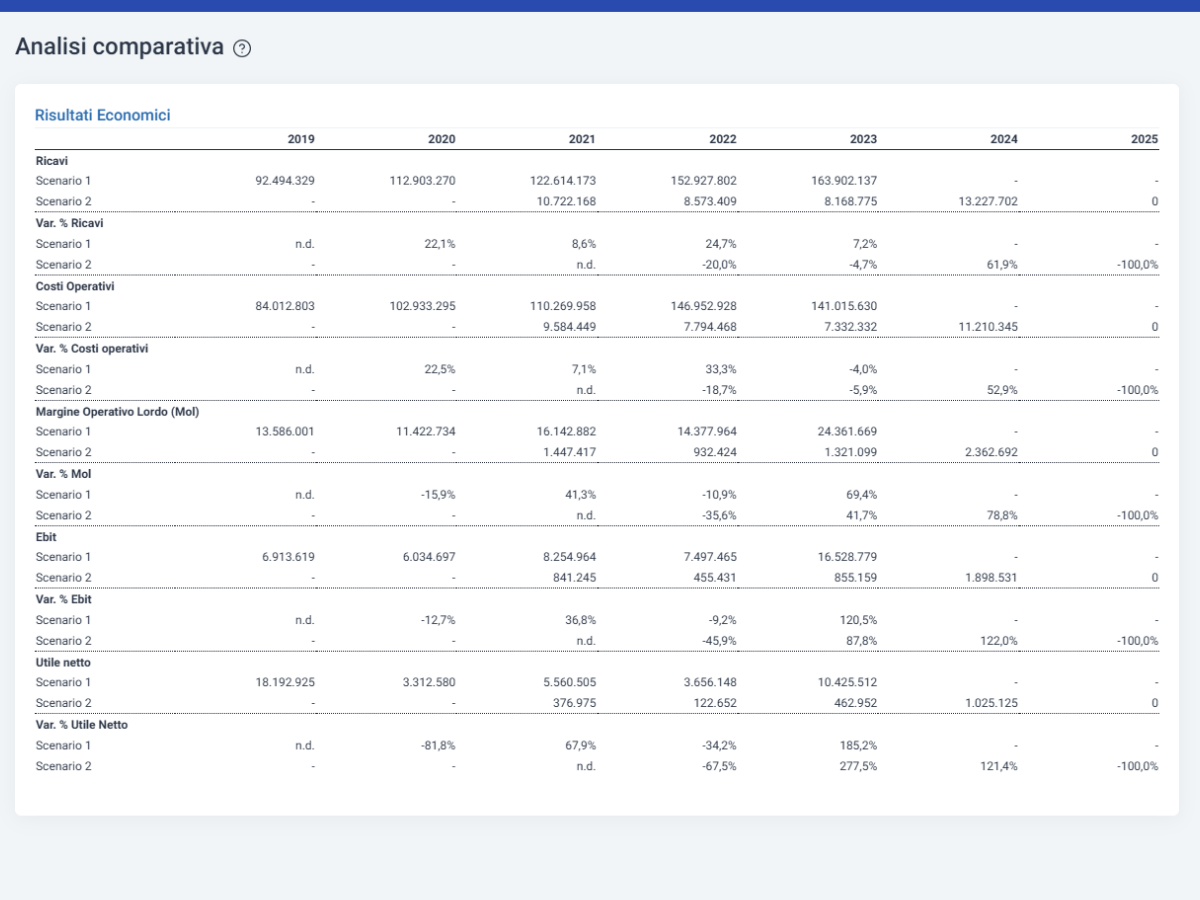
Task: Select the 69,4% Mol change cell
Action: [x=862, y=495]
